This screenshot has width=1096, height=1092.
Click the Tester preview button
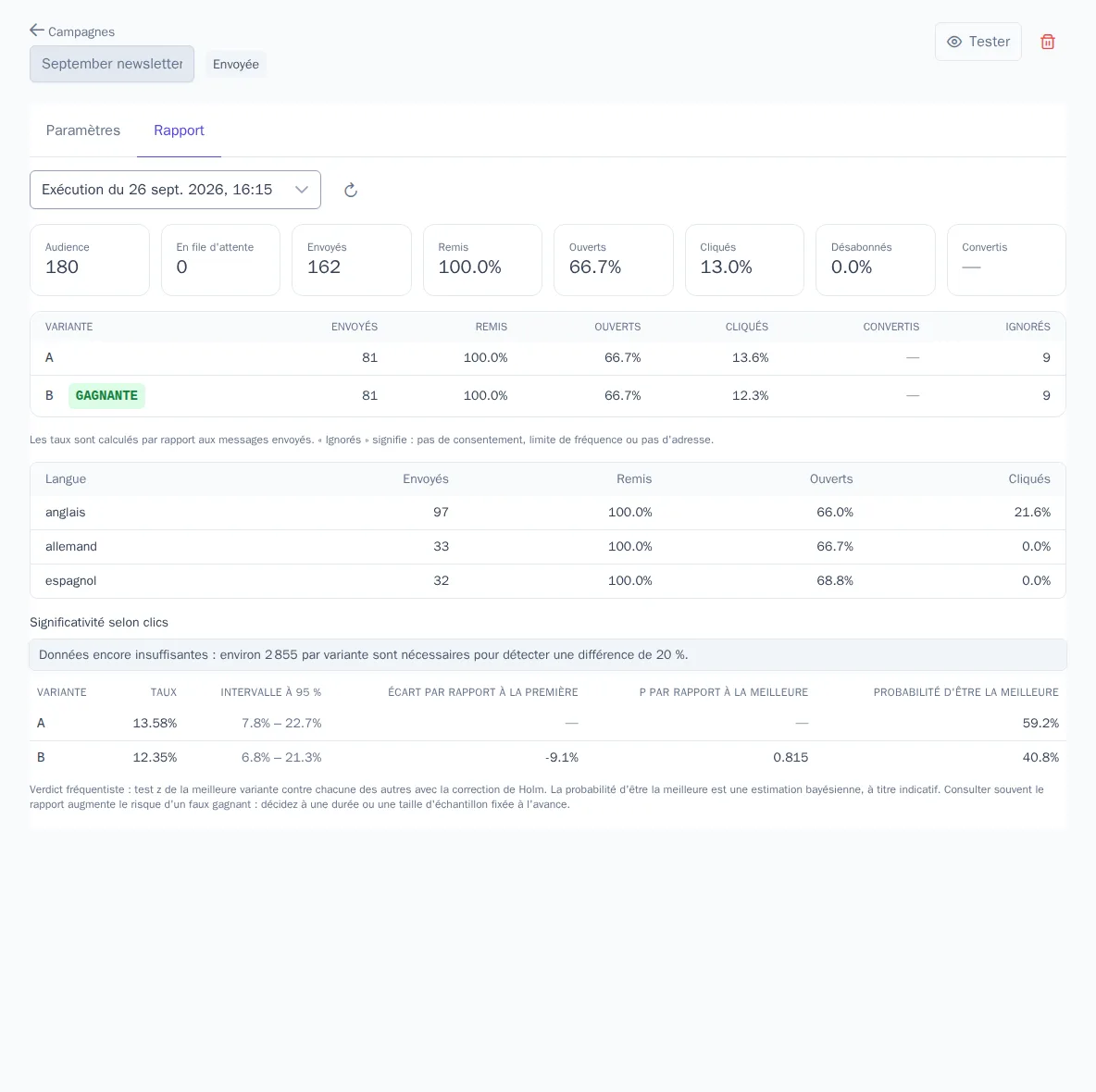978,42
